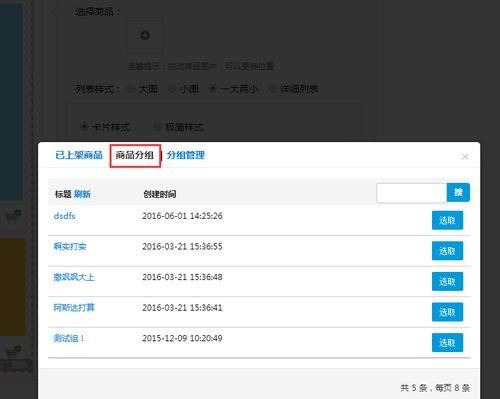Click the date 2016-06-01 14:25:26
The image size is (500, 399).
pyautogui.click(x=182, y=216)
